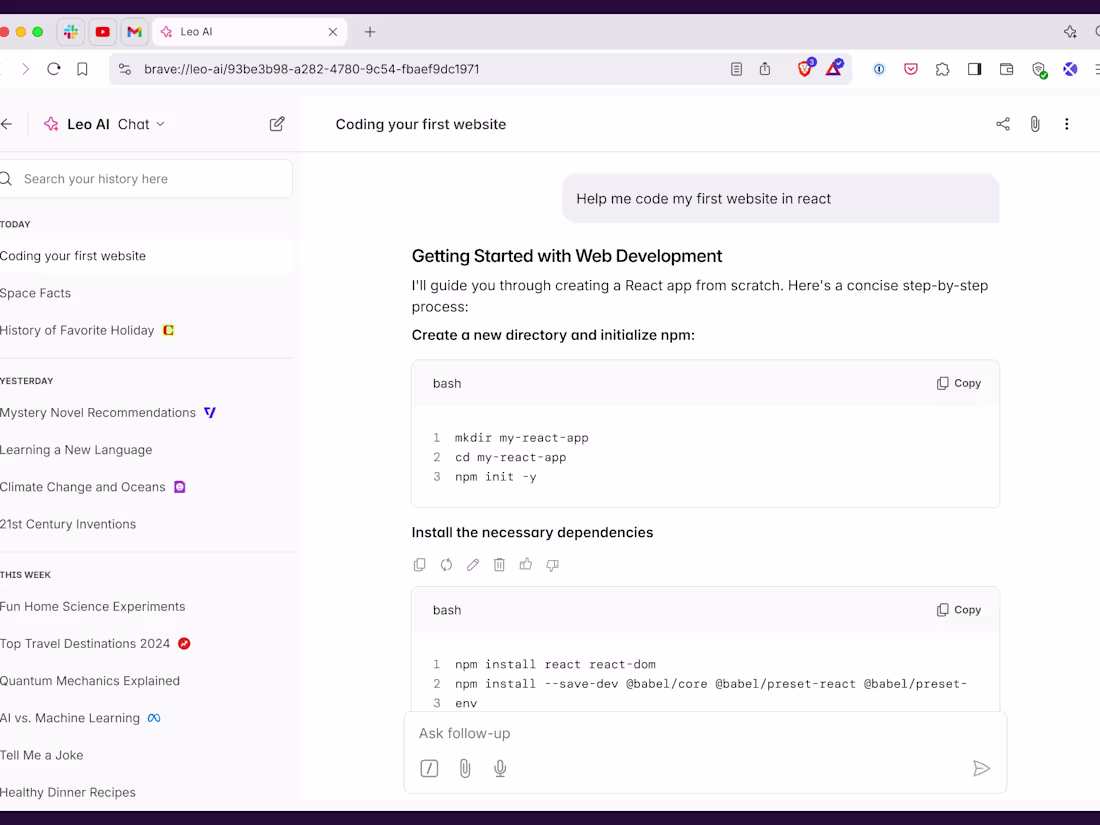The height and width of the screenshot is (825, 1100).
Task: Give a thumbs down to the answer
Action: pos(551,564)
